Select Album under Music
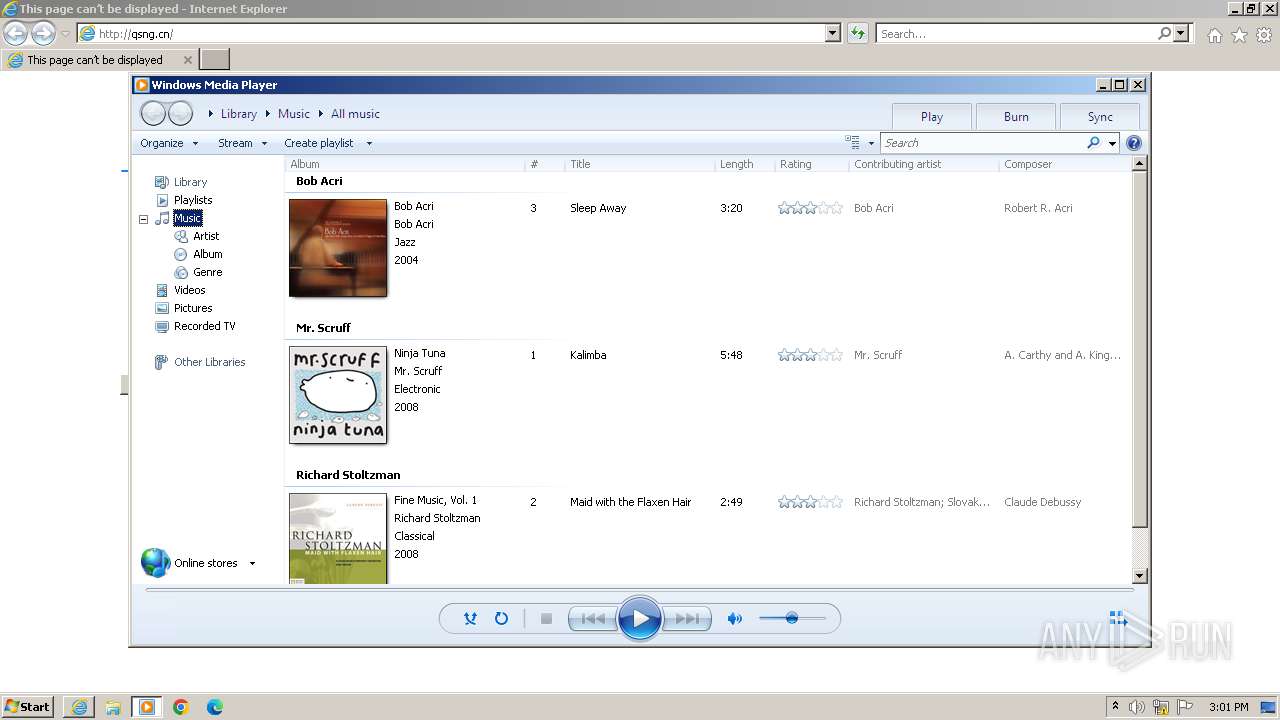1280x720 pixels. coord(207,254)
